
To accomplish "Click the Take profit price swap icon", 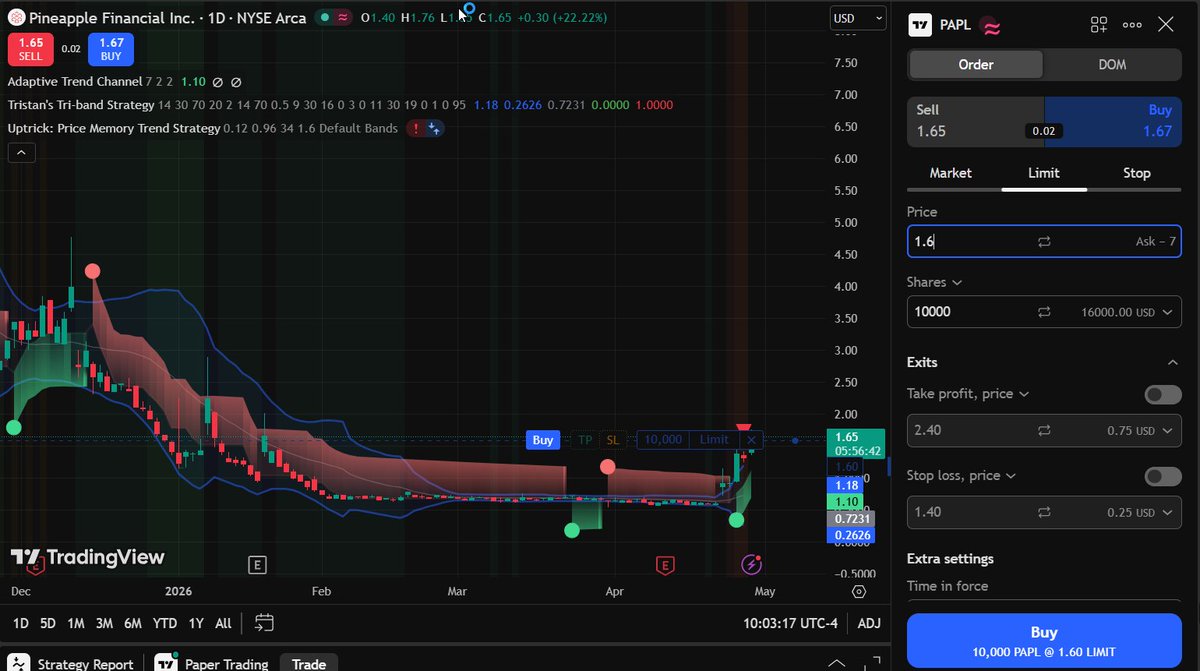I will pyautogui.click(x=1044, y=430).
